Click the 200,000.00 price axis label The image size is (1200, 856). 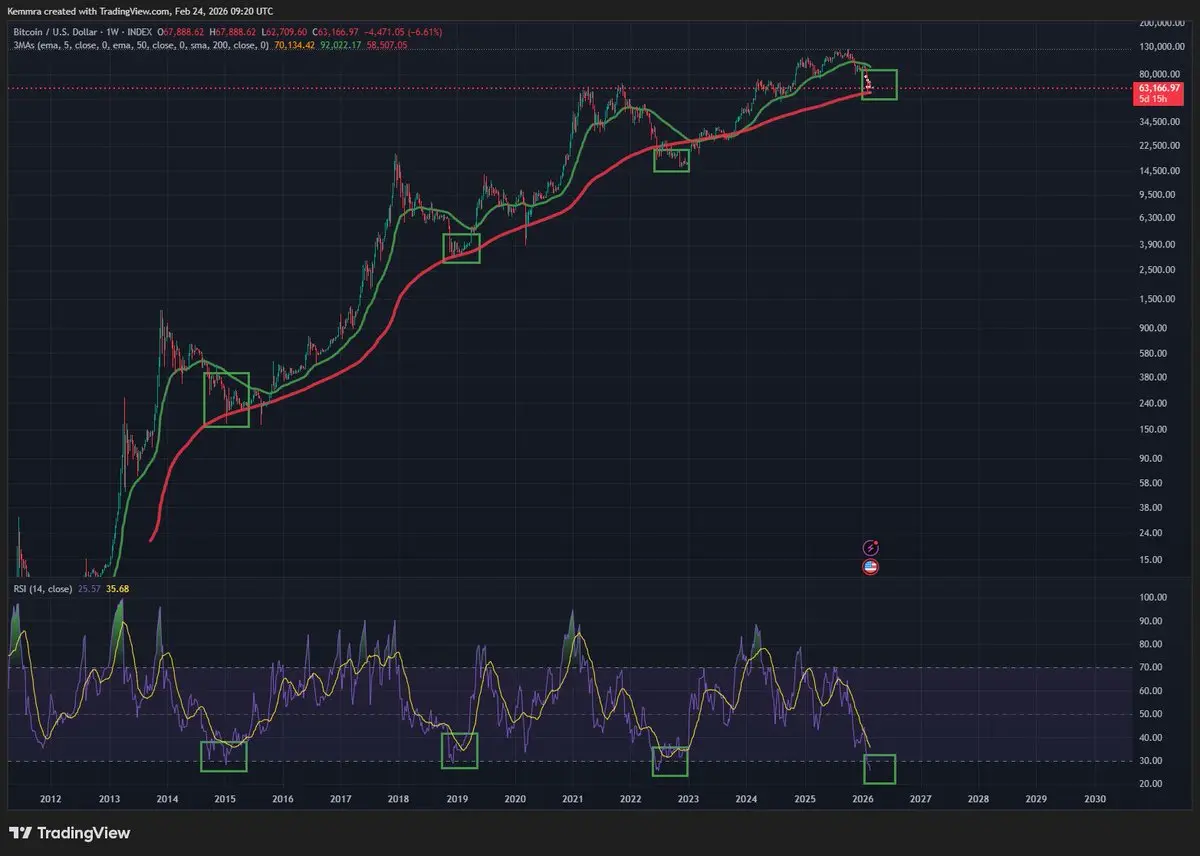click(1162, 22)
